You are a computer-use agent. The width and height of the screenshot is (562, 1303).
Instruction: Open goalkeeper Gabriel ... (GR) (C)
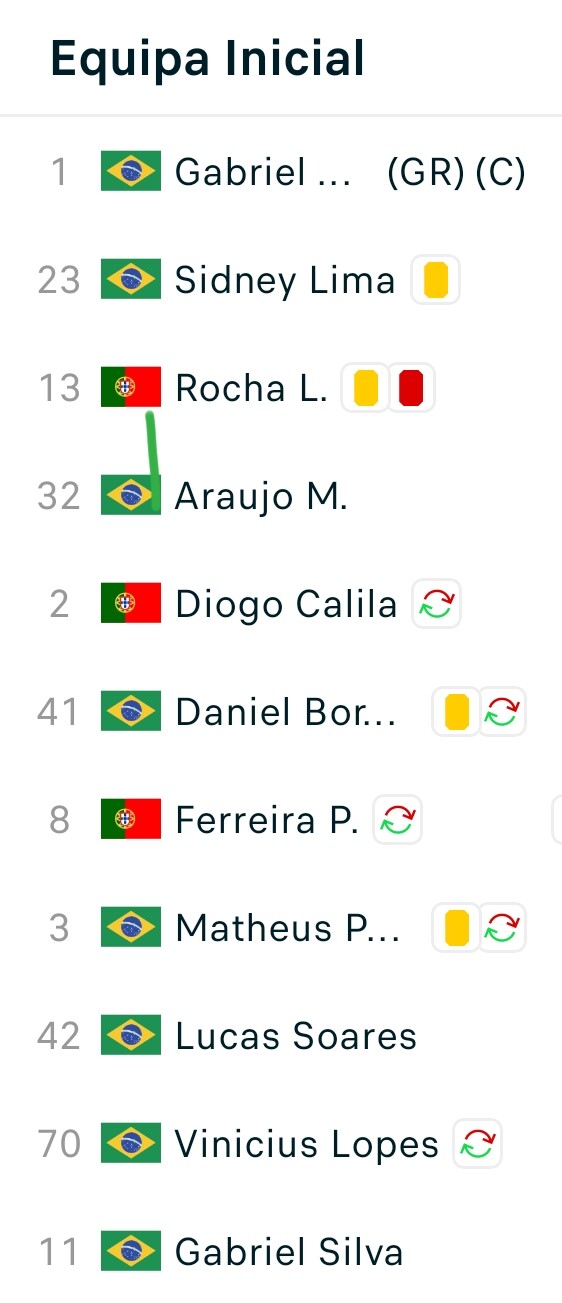pyautogui.click(x=350, y=172)
